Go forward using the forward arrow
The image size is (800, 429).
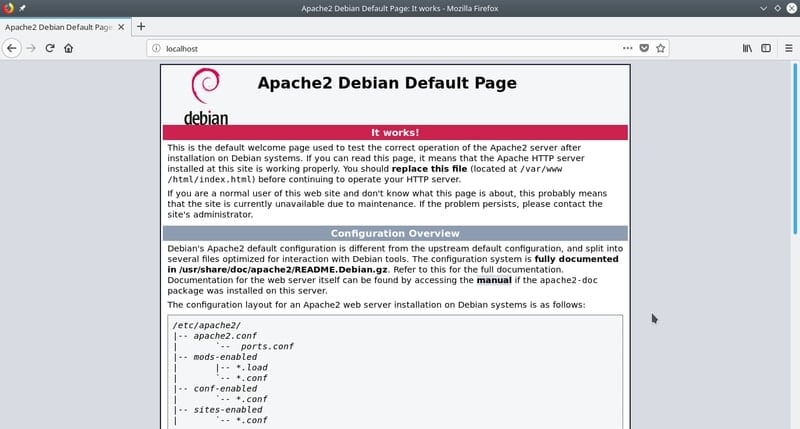point(31,48)
